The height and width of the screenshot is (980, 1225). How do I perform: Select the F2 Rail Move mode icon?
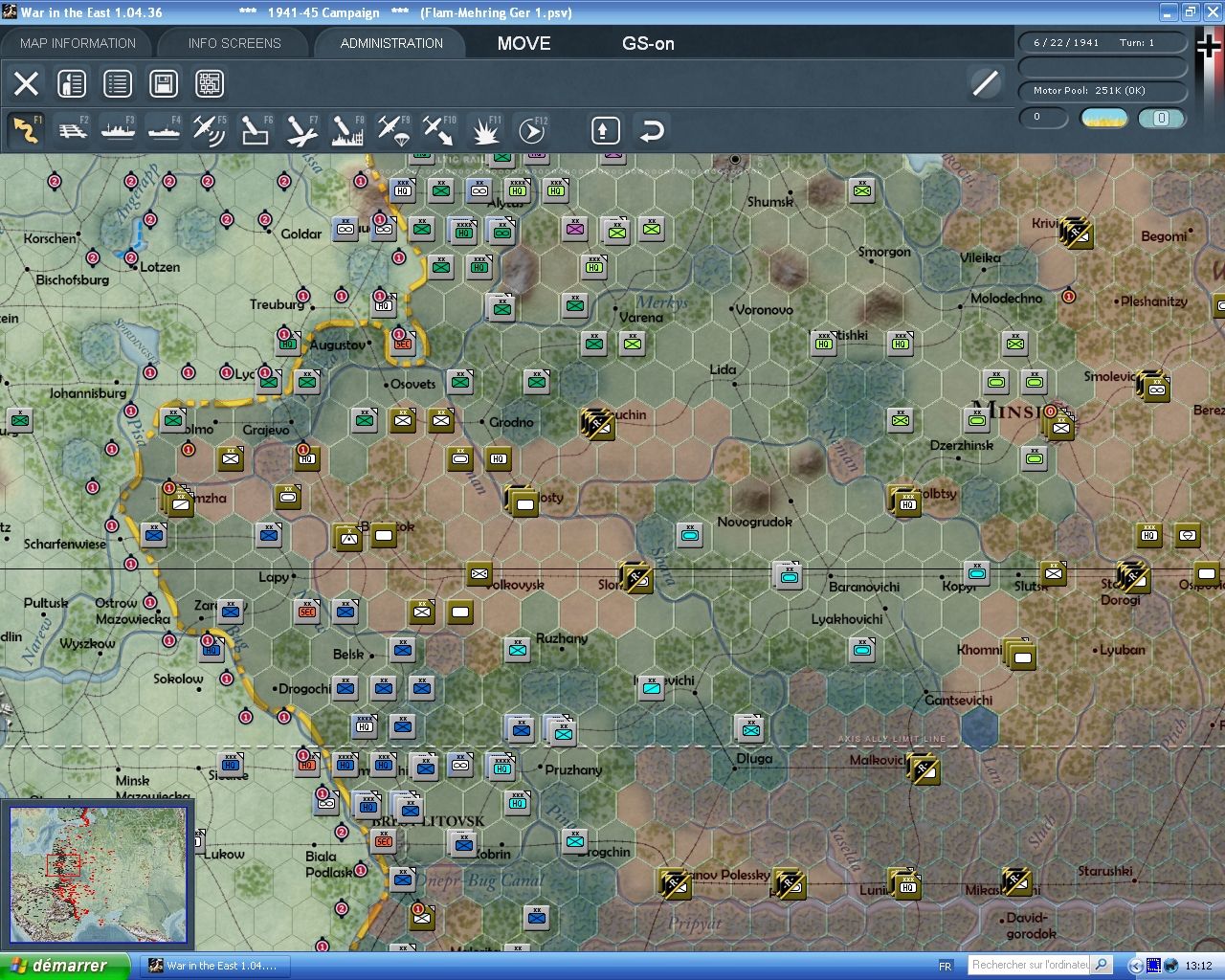click(x=72, y=130)
